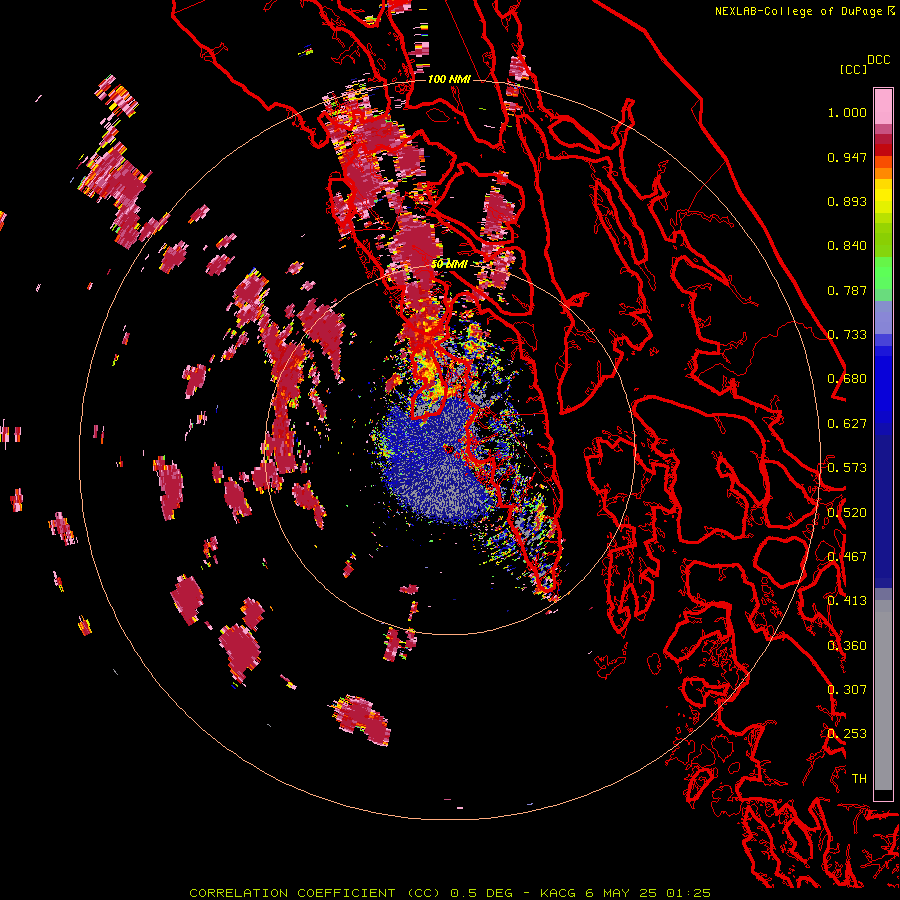Viewport: 900px width, 900px height.
Task: Click the 50 NMI range ring label
Action: pyautogui.click(x=449, y=264)
